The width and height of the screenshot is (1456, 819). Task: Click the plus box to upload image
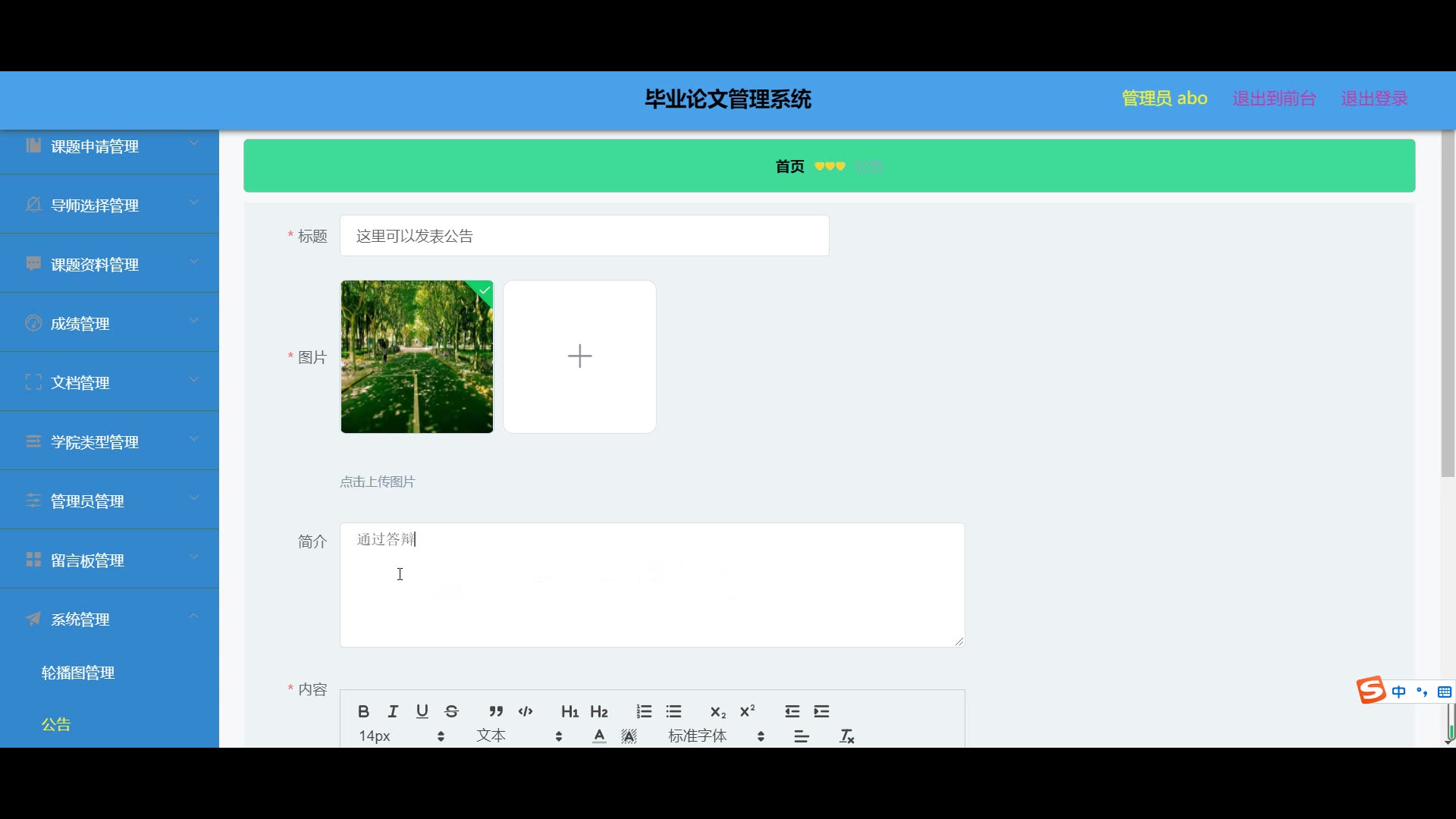580,356
